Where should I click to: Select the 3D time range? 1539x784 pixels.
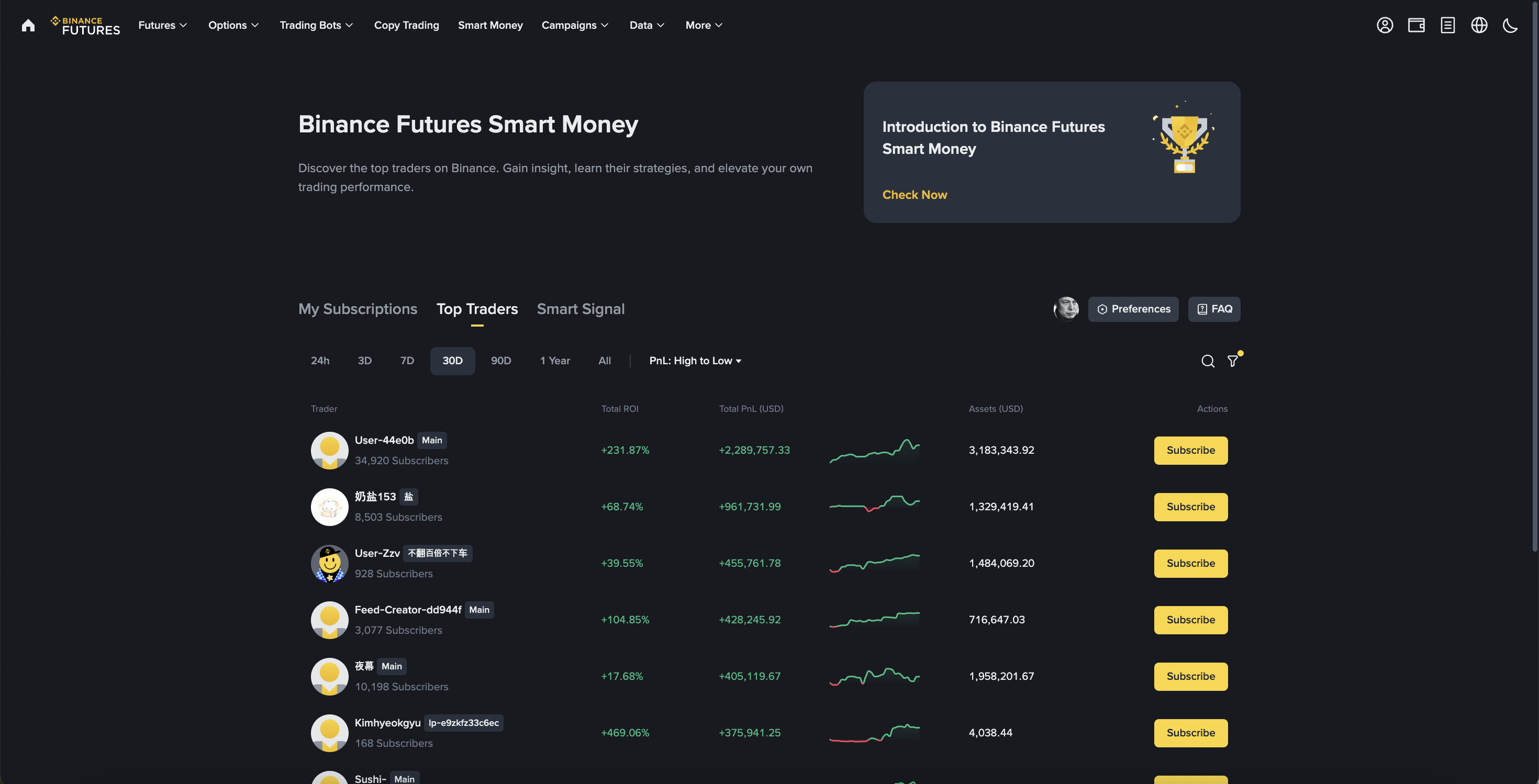364,361
